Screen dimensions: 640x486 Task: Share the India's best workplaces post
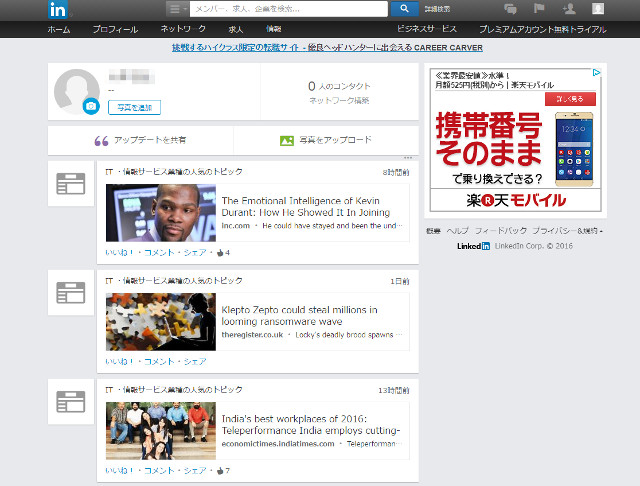coord(195,470)
